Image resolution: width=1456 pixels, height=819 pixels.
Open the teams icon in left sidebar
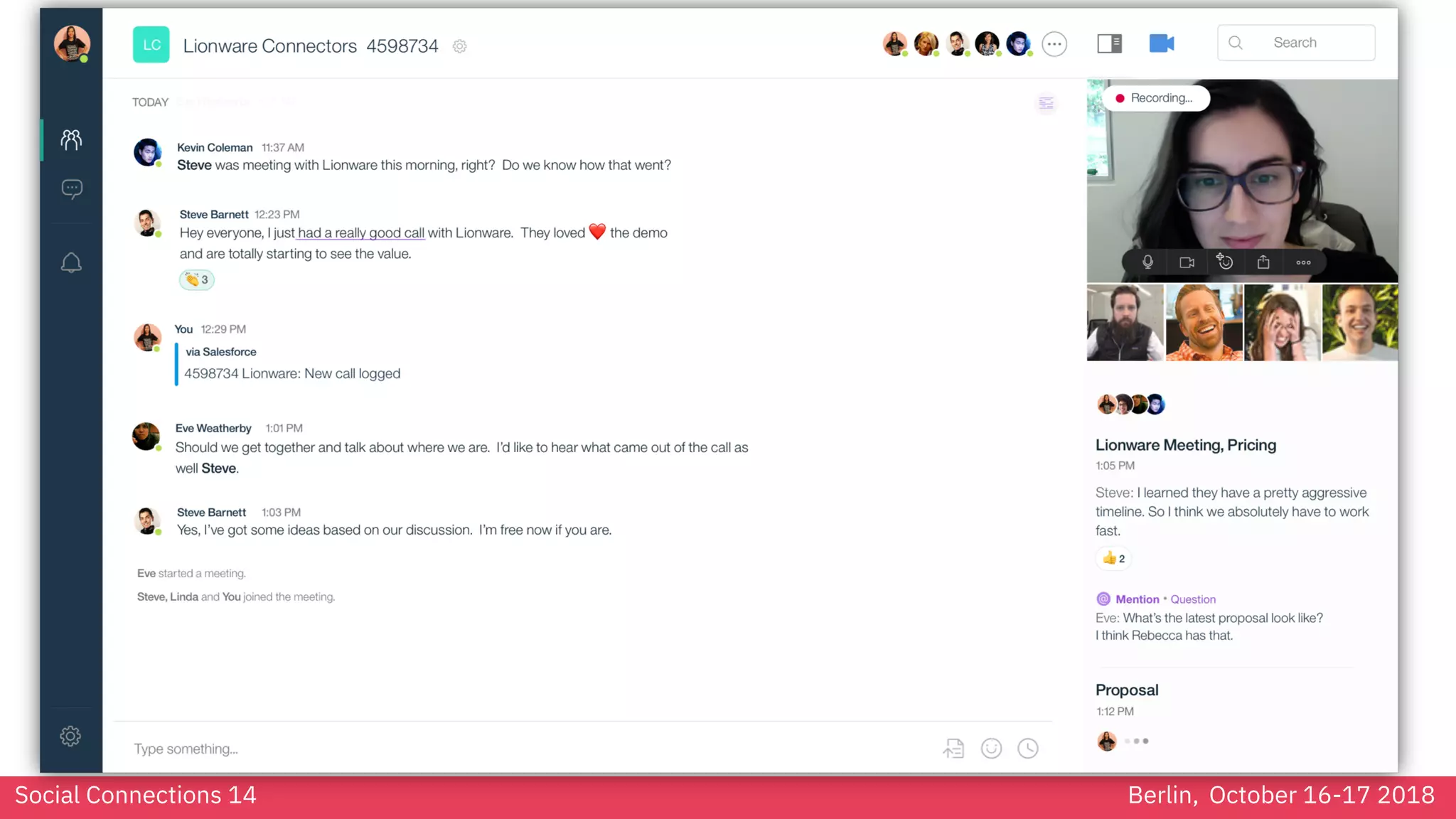[71, 139]
